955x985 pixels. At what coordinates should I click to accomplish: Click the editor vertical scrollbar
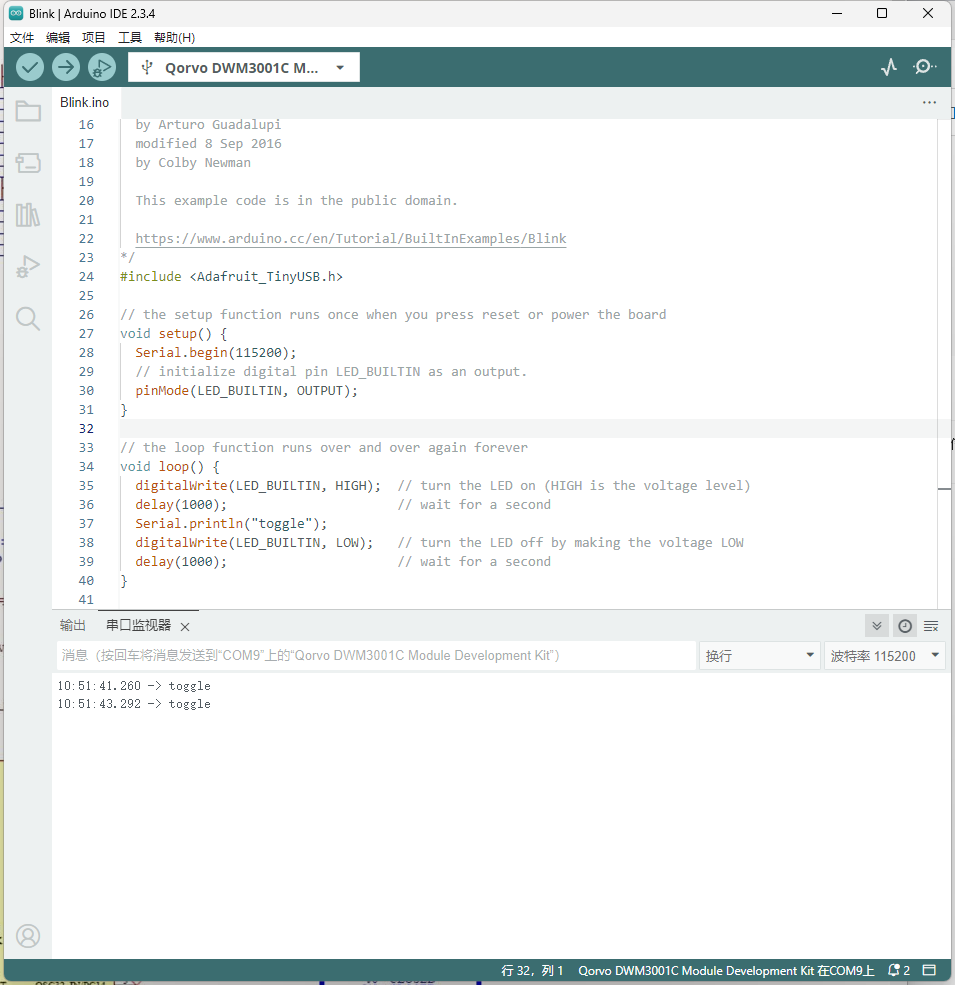click(x=944, y=363)
